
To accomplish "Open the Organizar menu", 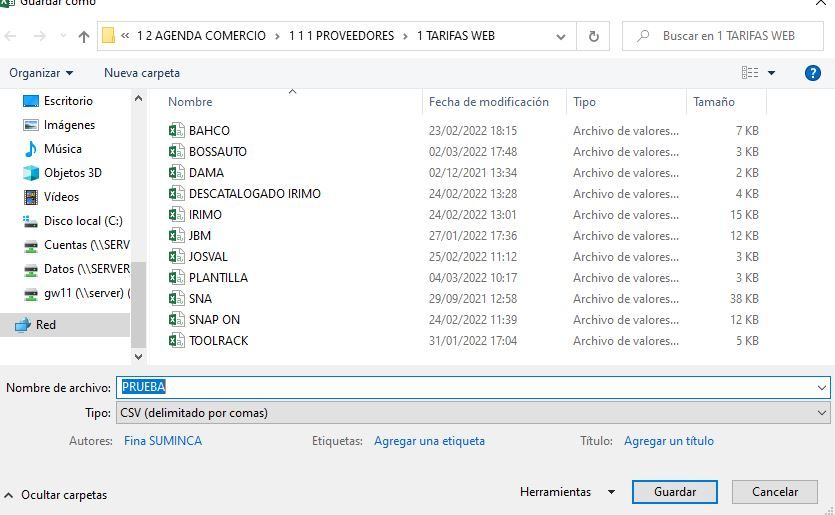I will (x=41, y=73).
